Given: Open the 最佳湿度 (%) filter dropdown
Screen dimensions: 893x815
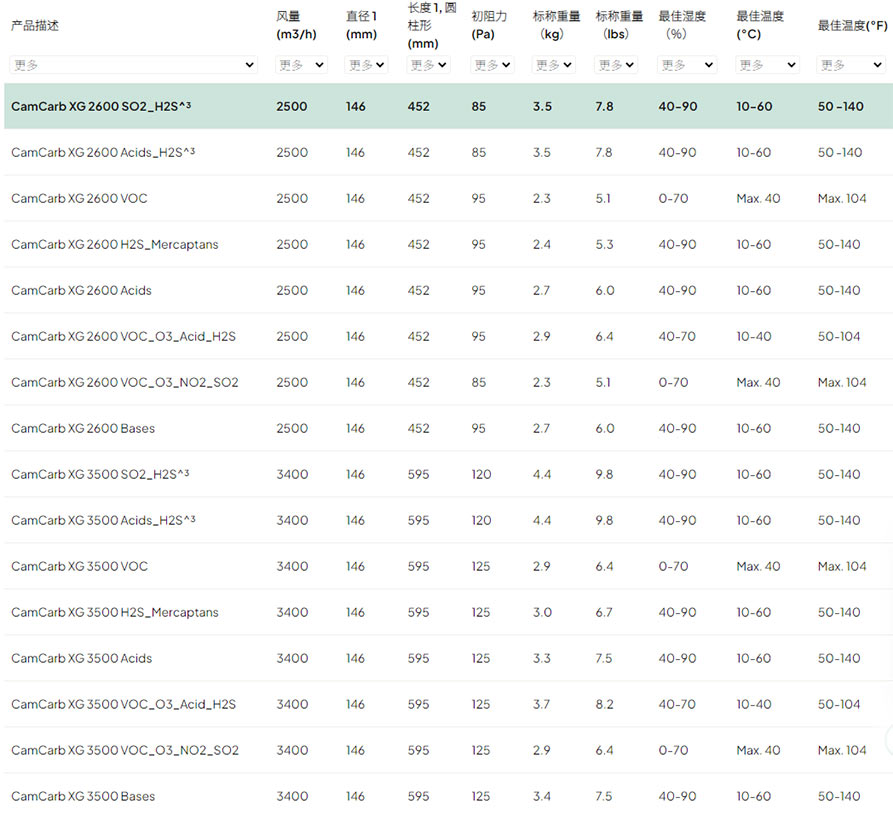Looking at the screenshot, I should point(687,65).
